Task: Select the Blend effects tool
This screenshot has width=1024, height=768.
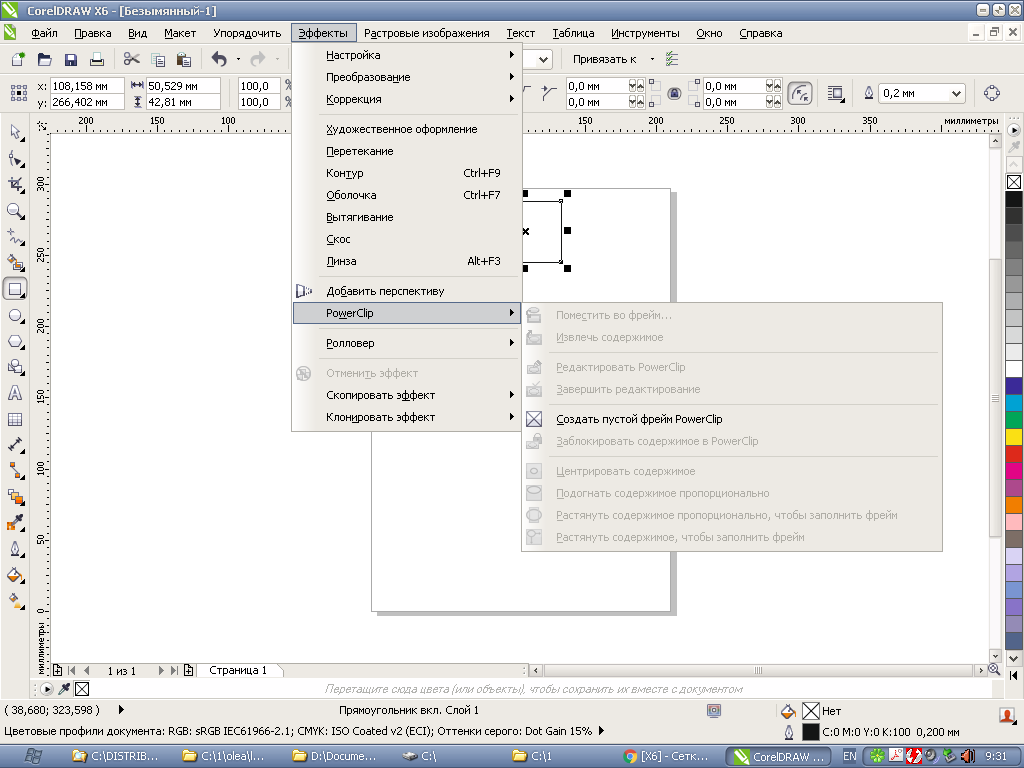Action: 15,497
